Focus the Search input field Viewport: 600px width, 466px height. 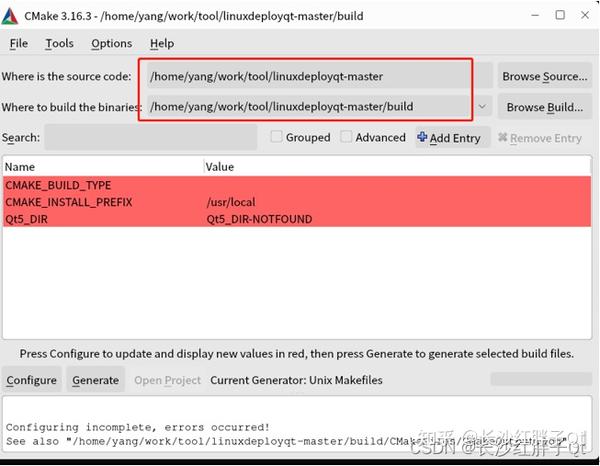pos(151,137)
